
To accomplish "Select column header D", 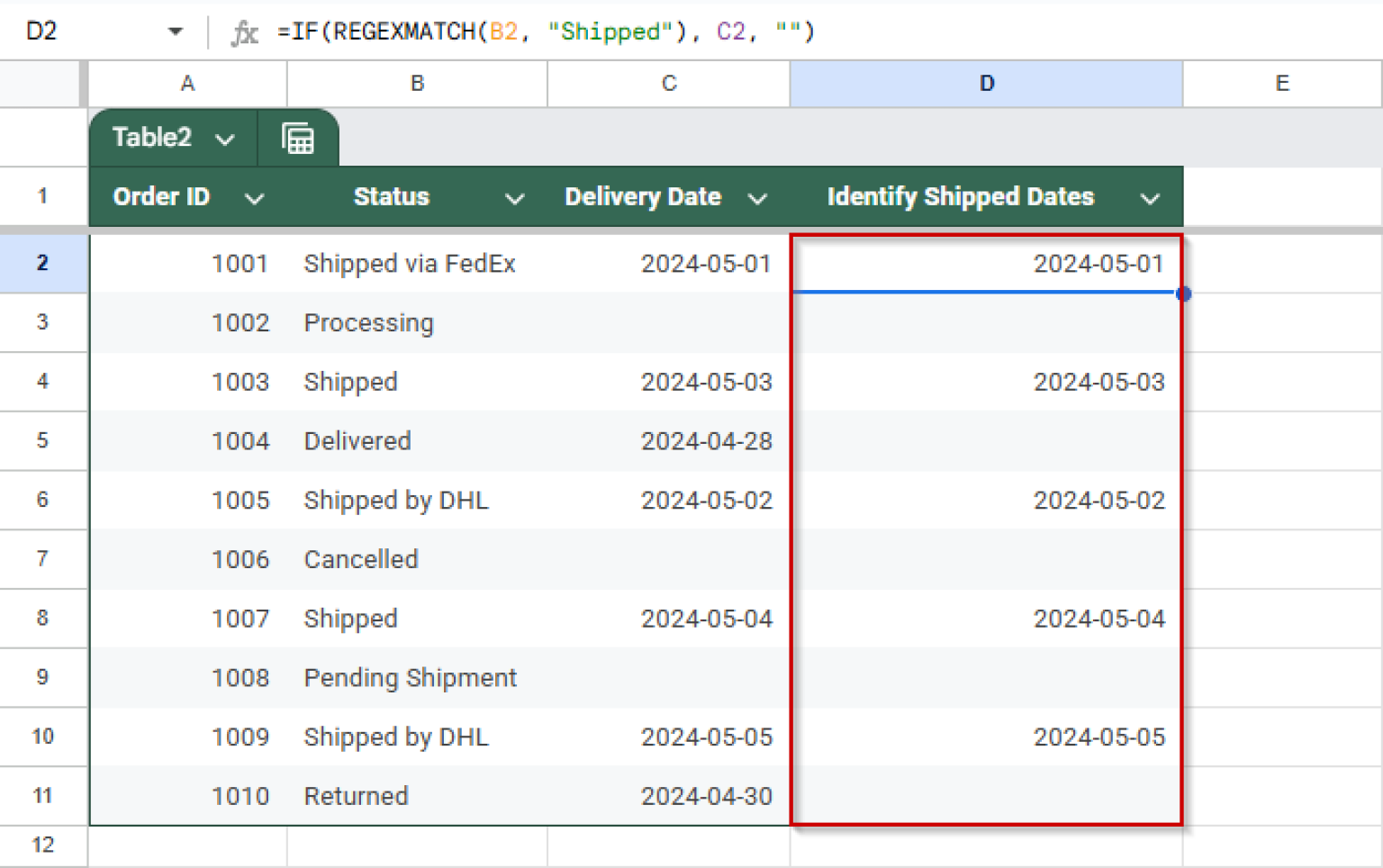I will coord(986,83).
